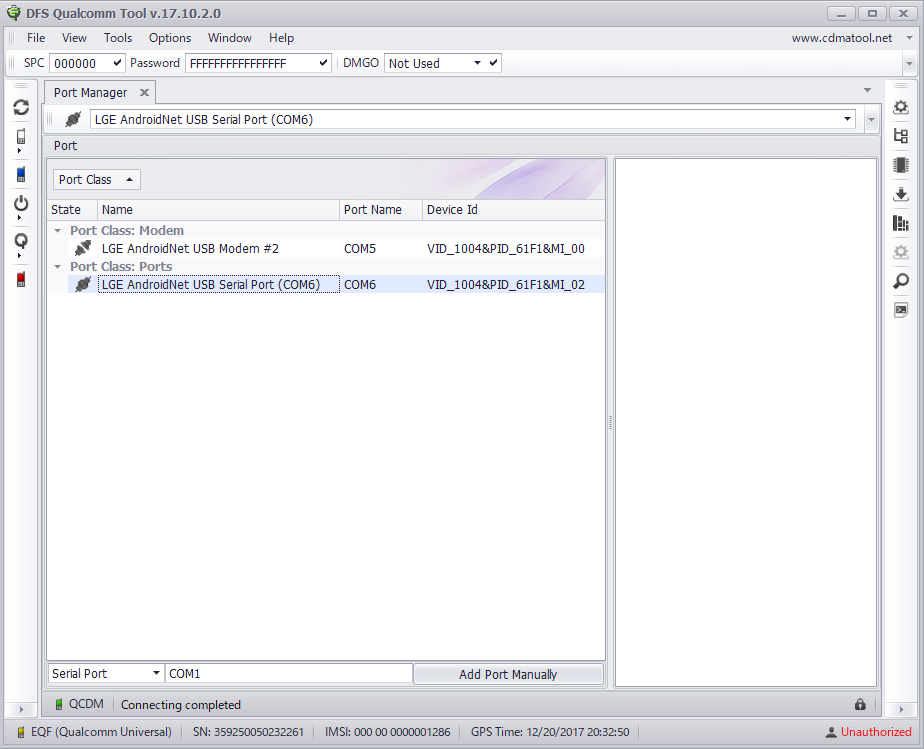Click the lock icon in connection status bar
This screenshot has width=924, height=749.
[x=860, y=704]
